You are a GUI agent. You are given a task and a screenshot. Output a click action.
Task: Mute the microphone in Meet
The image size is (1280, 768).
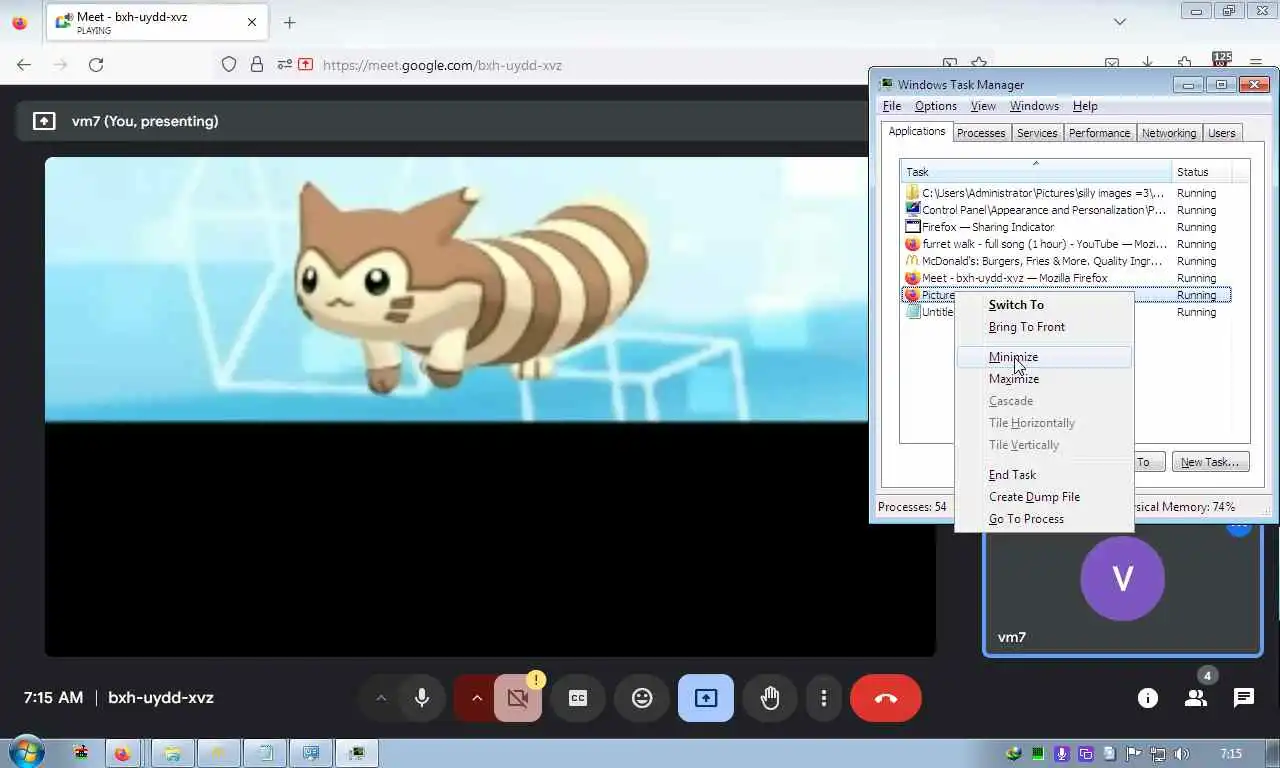coord(422,698)
